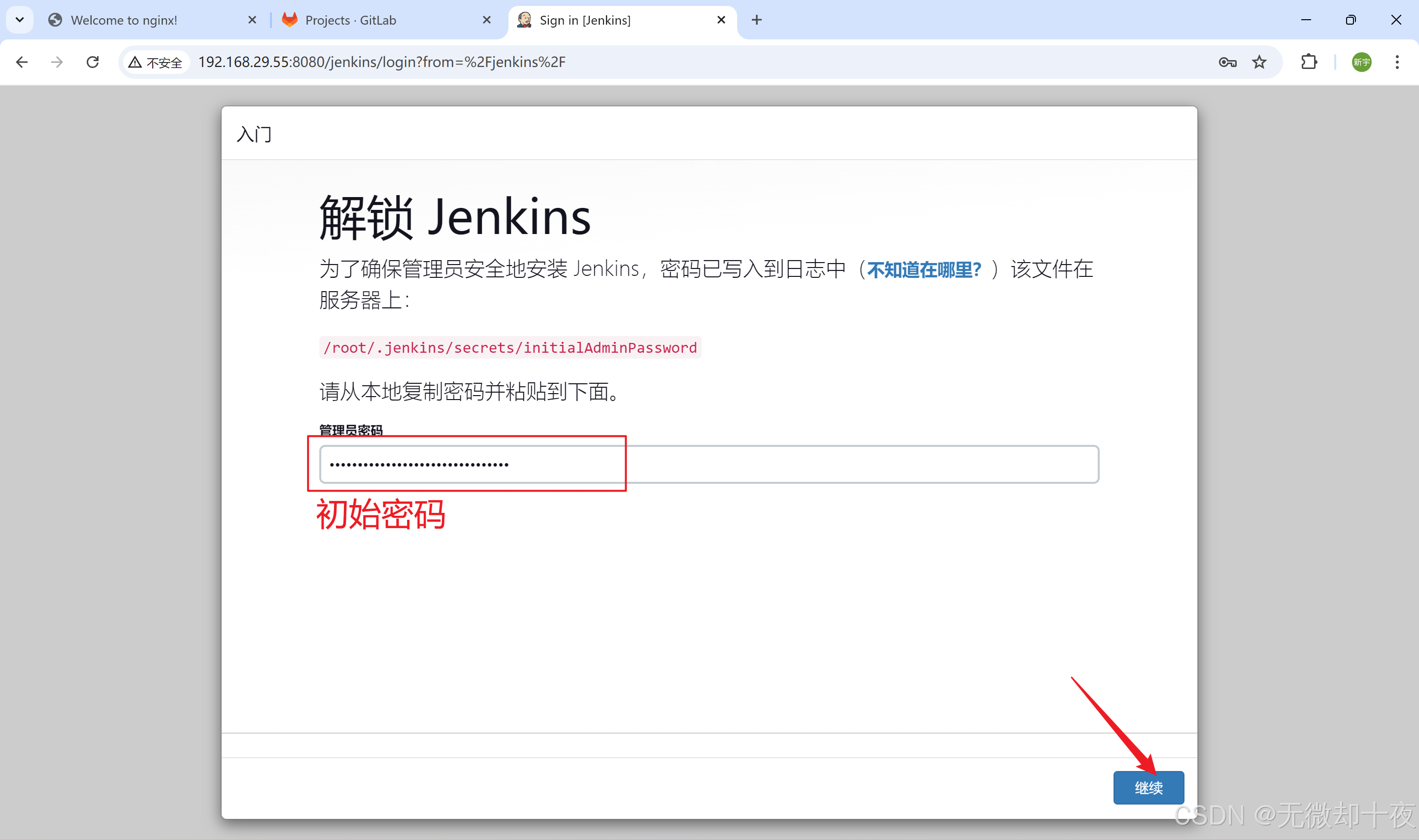
Task: Expand the tab search dropdown arrow
Action: (x=20, y=20)
